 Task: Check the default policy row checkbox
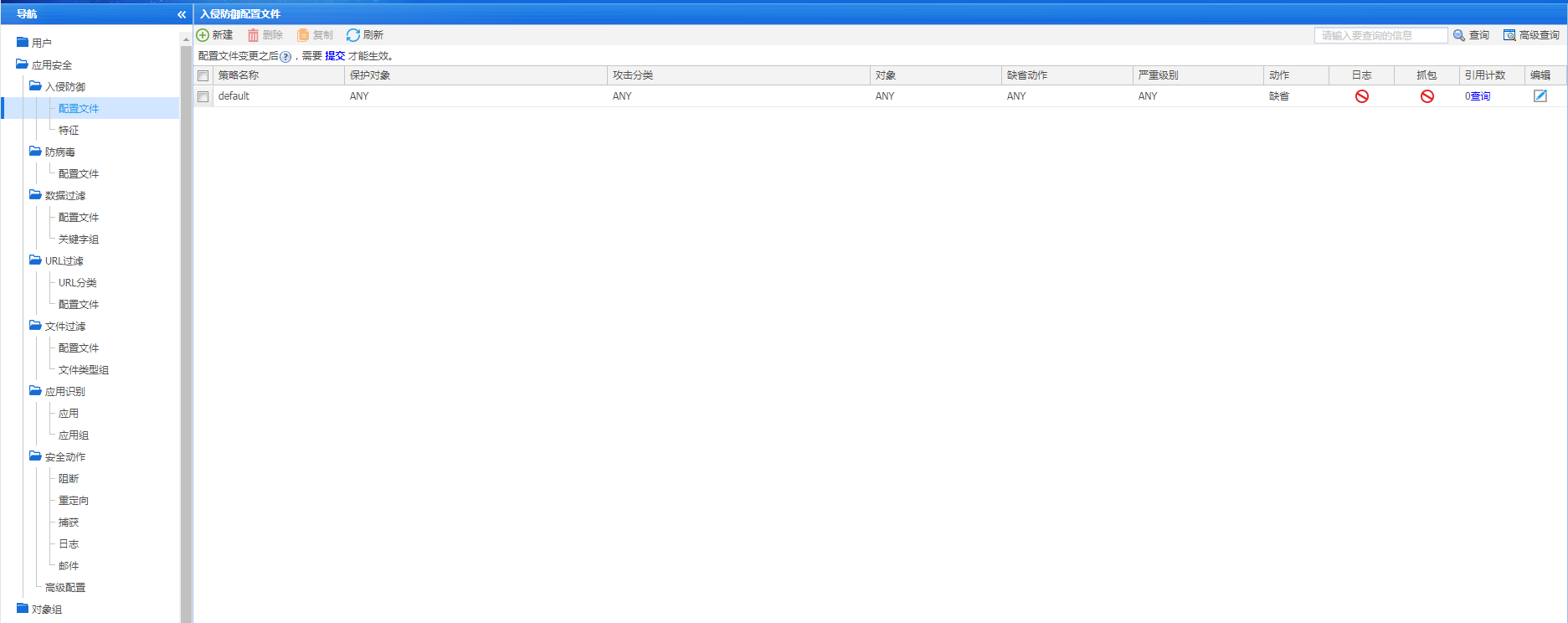tap(203, 96)
